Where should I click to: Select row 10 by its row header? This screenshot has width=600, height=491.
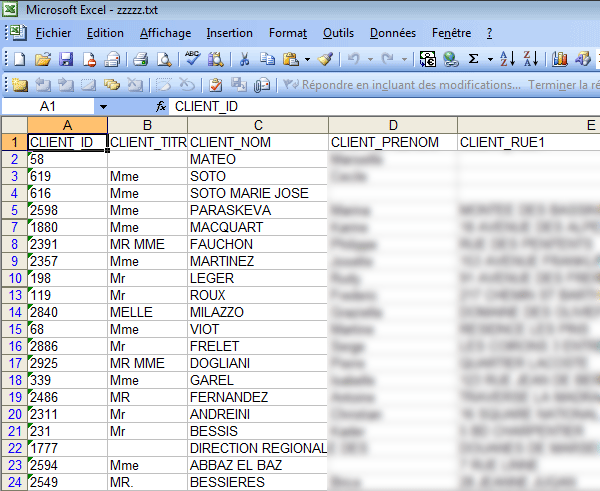point(14,278)
